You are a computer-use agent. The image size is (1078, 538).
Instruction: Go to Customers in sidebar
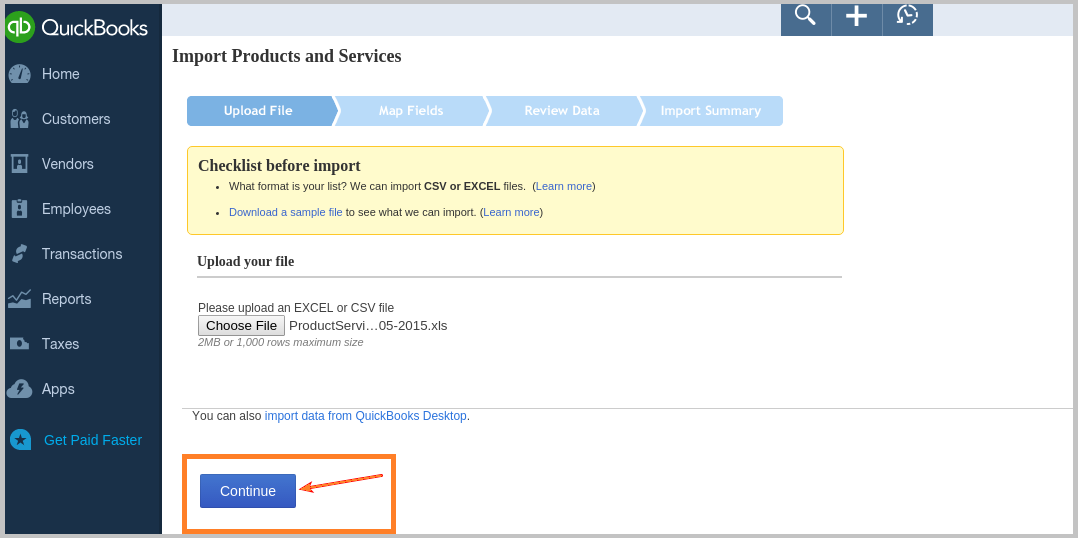tap(76, 120)
